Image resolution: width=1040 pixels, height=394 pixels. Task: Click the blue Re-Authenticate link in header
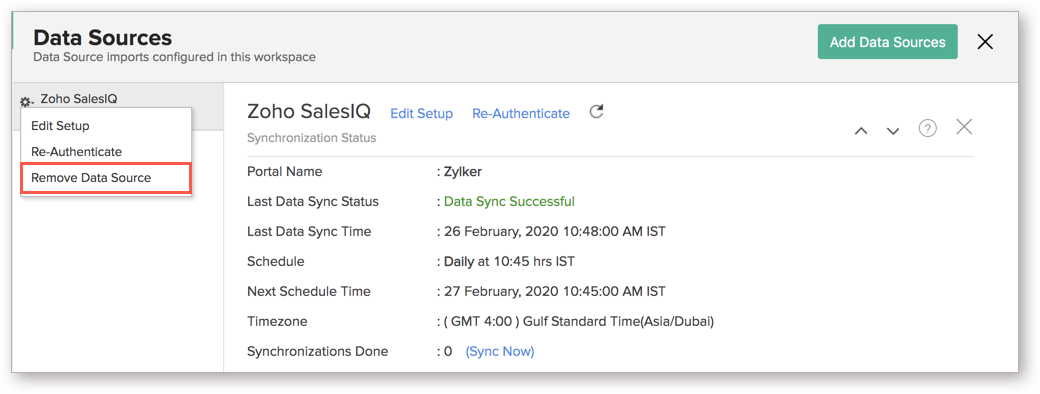[x=521, y=113]
